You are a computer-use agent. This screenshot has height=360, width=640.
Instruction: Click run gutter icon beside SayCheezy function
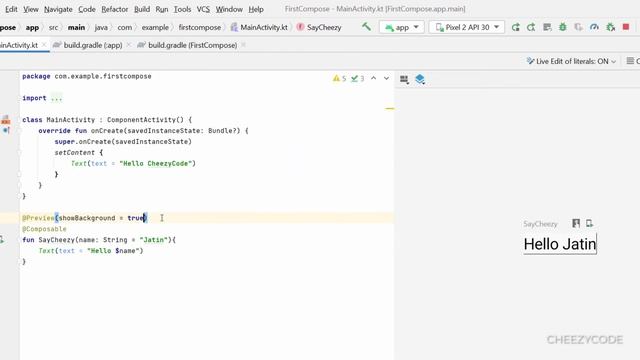[x=2, y=240]
